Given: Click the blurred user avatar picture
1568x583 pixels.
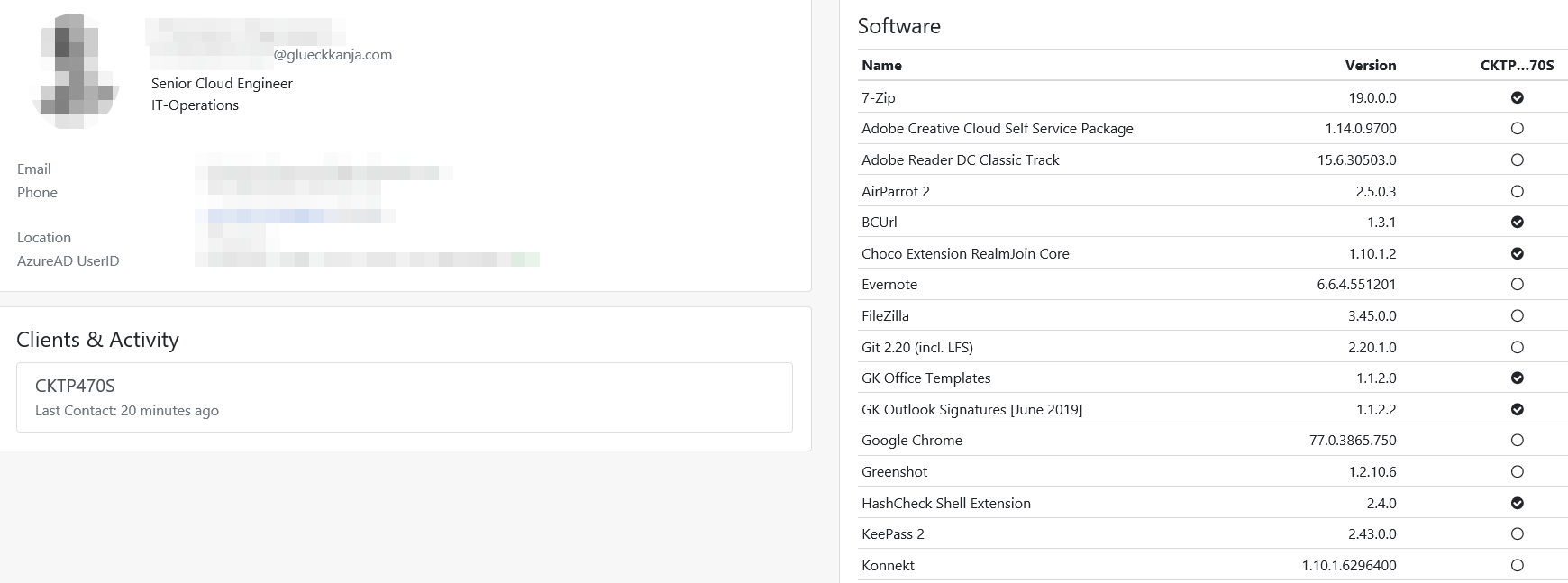Looking at the screenshot, I should [76, 70].
